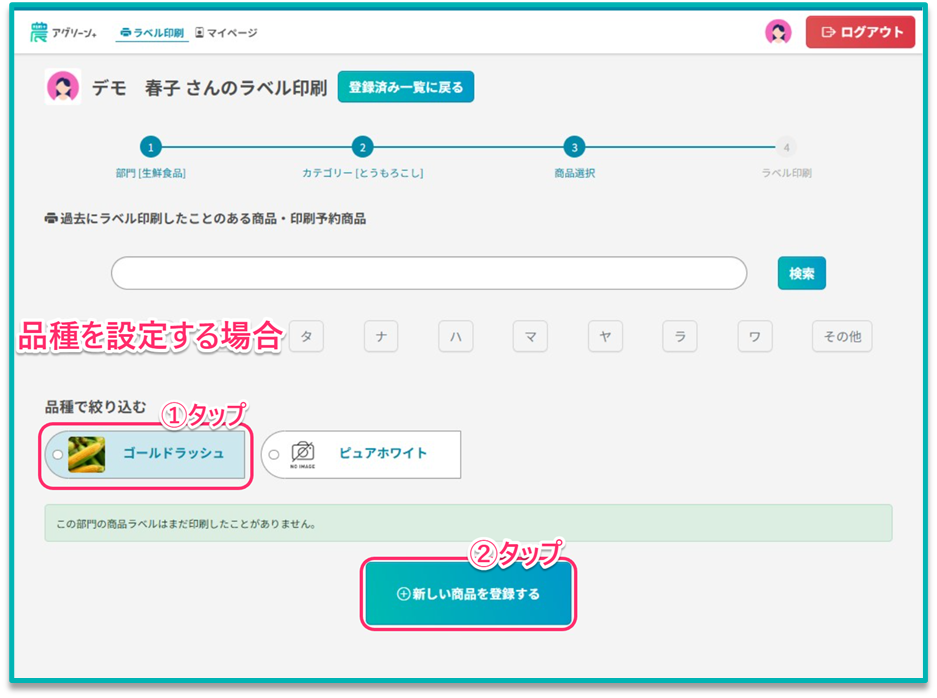Screen dimensions: 937x698
Task: Select the ピュアホワイト radio button
Action: 274,455
